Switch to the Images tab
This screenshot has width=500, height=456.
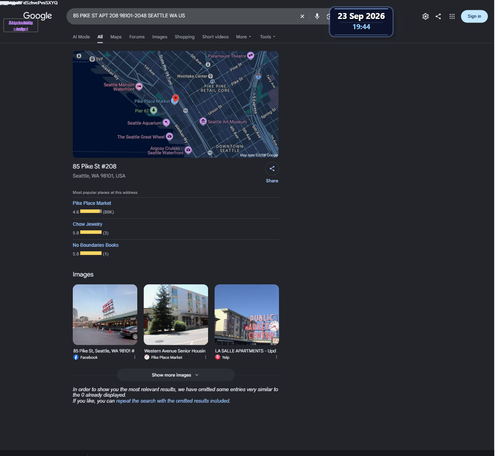pyautogui.click(x=160, y=37)
